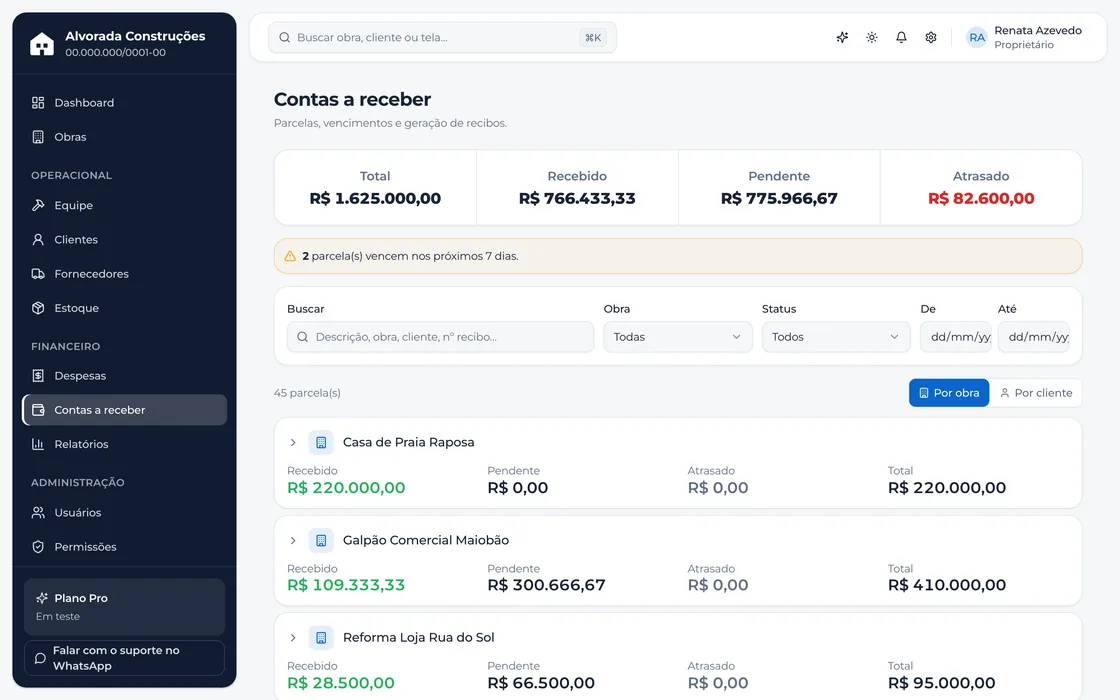This screenshot has height=700, width=1120.
Task: Open Renata Azevedo profile menu
Action: [x=1024, y=37]
